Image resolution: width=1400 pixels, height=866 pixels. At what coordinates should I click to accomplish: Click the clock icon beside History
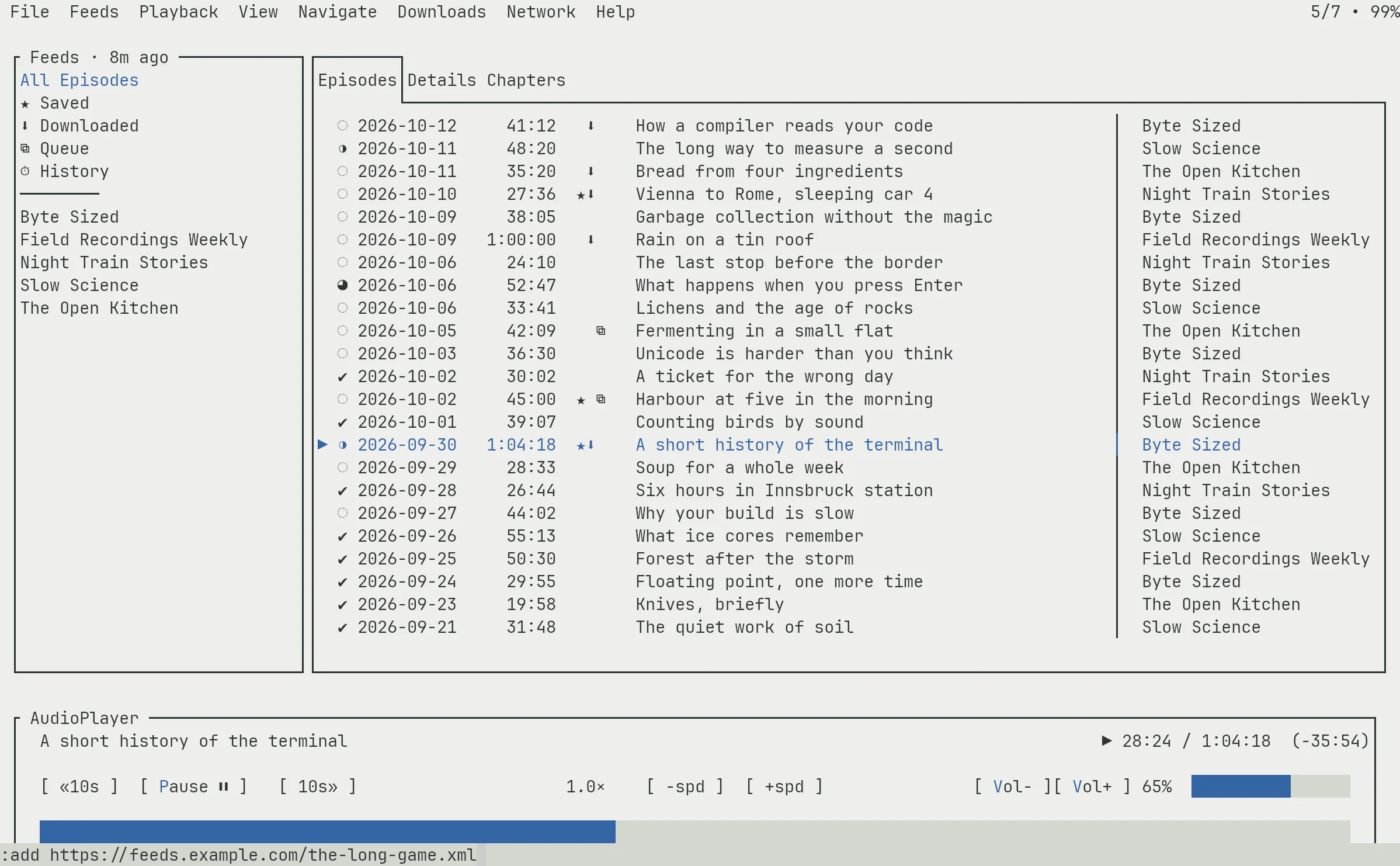click(x=25, y=172)
